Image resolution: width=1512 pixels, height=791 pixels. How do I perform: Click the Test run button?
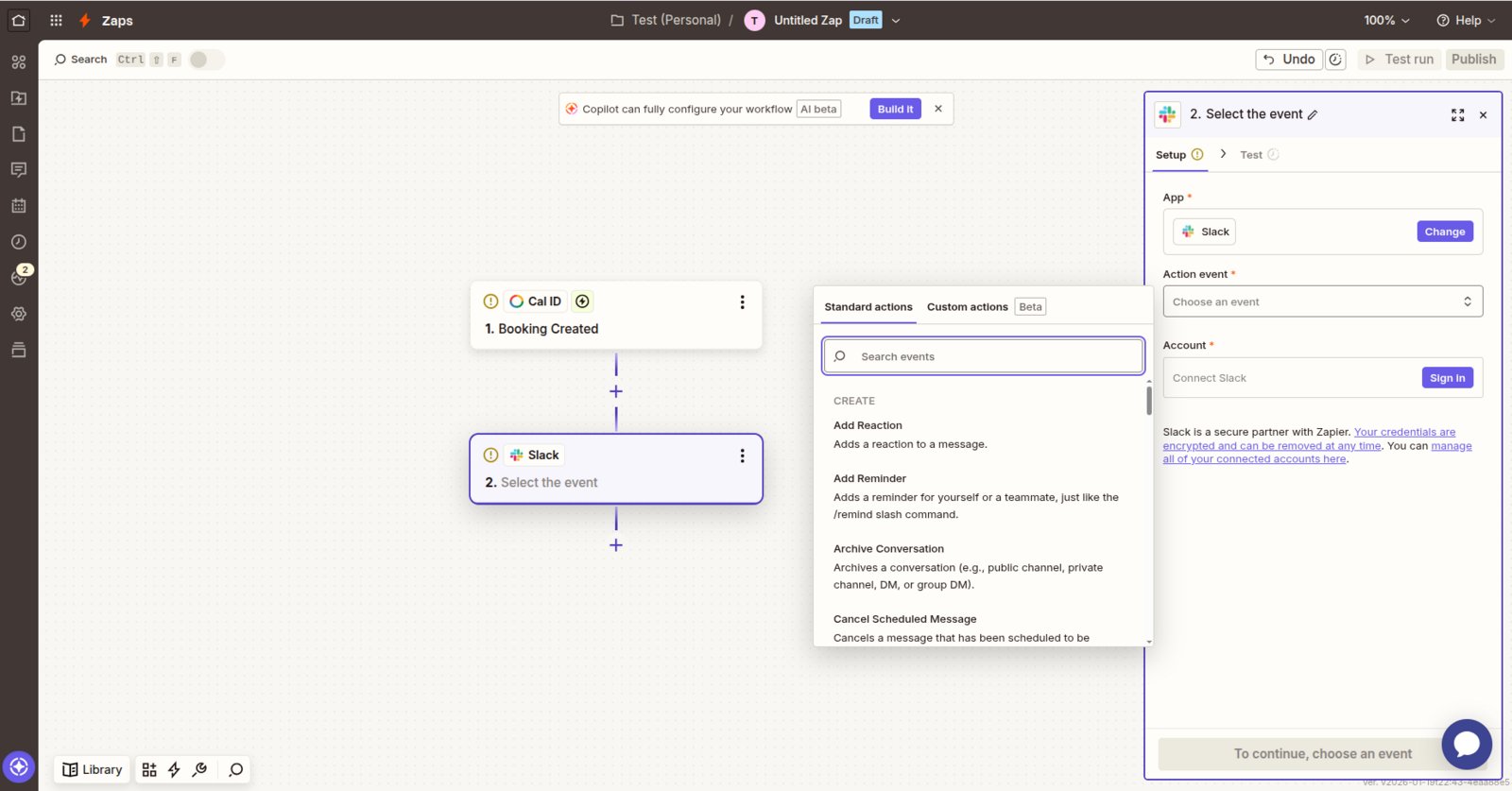[x=1400, y=60]
